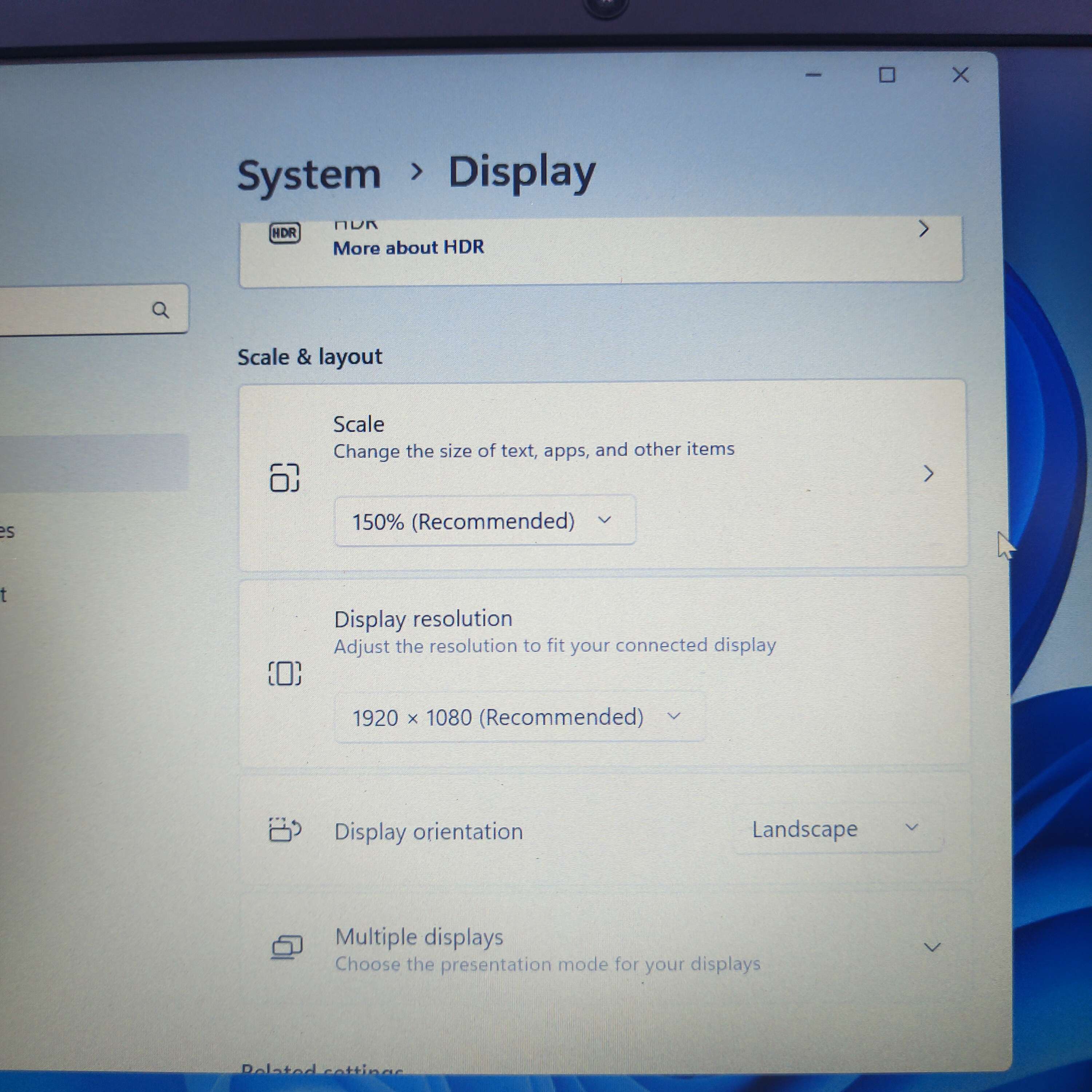Open the 150% (Recommended) scale dropdown
This screenshot has height=1092, width=1092.
point(484,521)
